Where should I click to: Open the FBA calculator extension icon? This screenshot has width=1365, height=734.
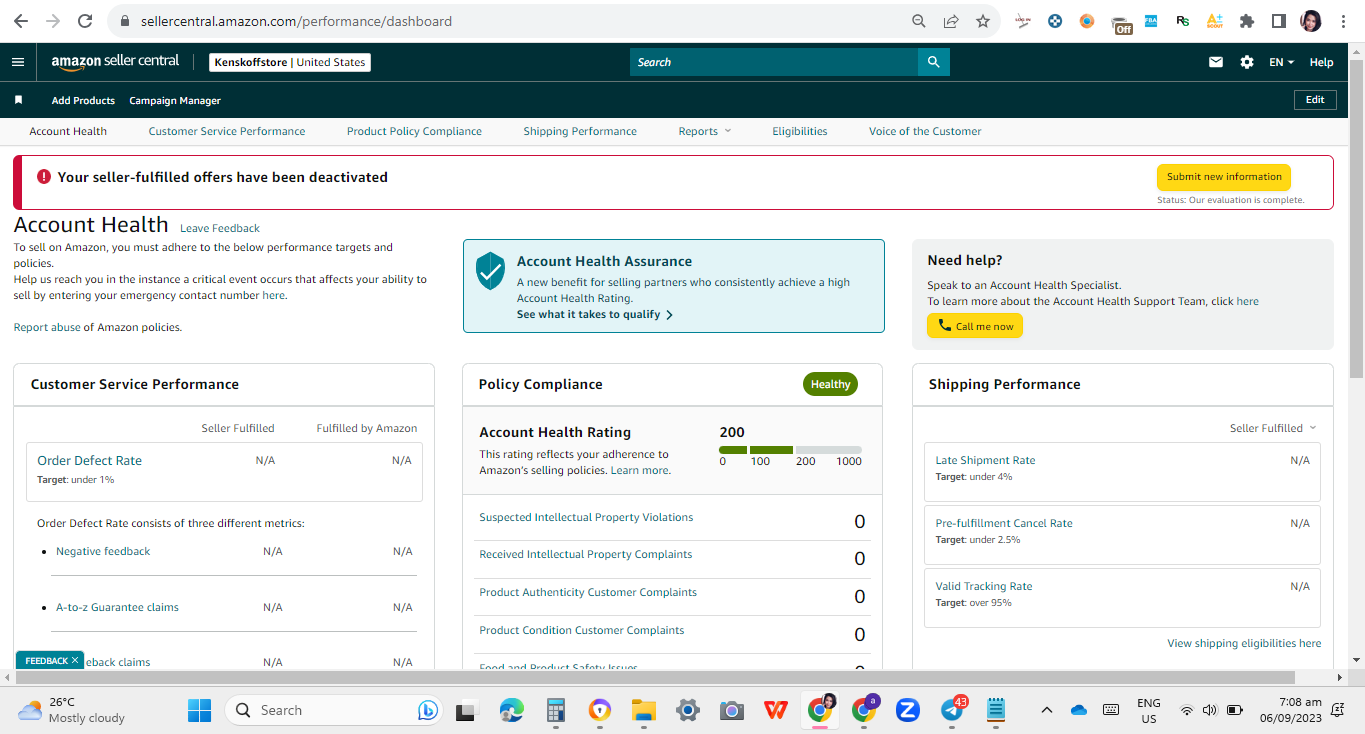point(1151,20)
